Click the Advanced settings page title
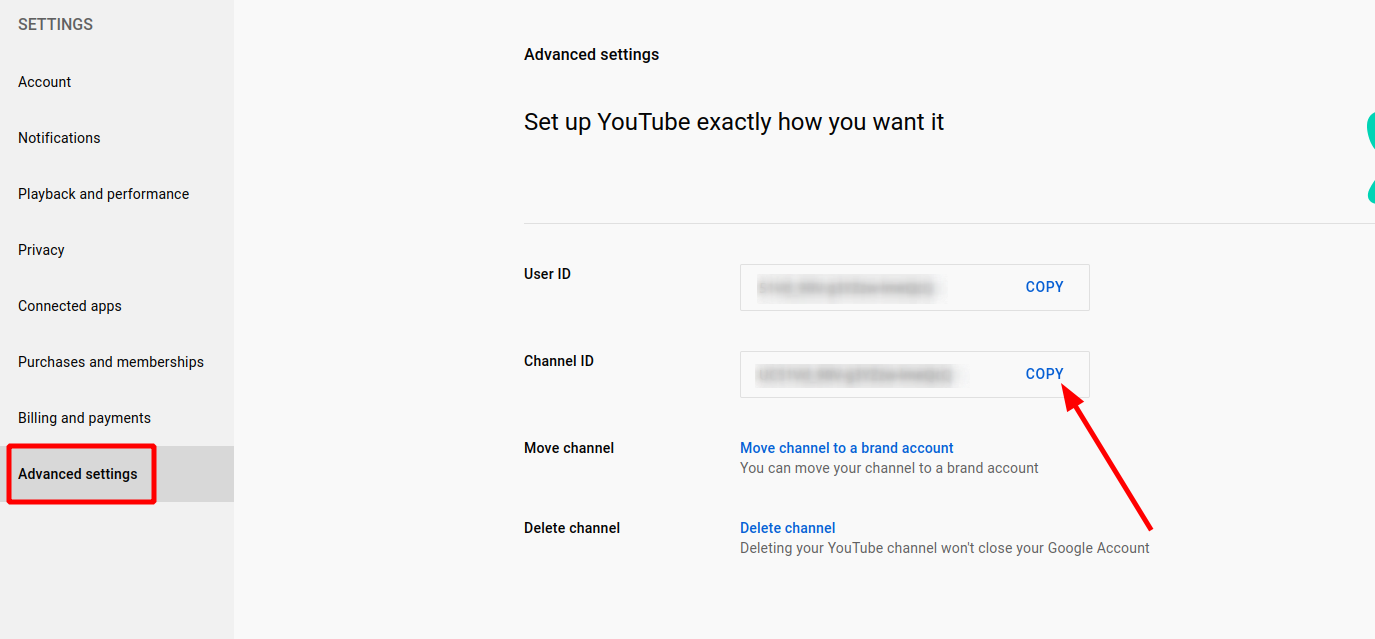Screen dimensions: 1375x639 click(x=592, y=54)
